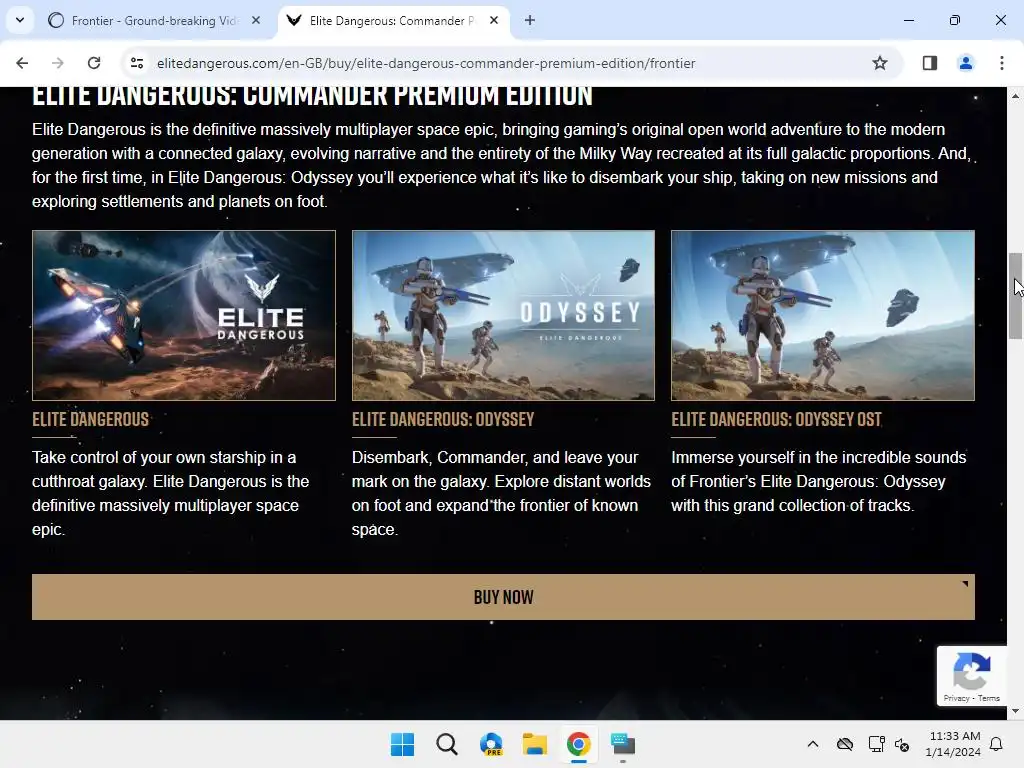This screenshot has height=768, width=1024.
Task: Click the Chrome taskbar icon
Action: [579, 744]
